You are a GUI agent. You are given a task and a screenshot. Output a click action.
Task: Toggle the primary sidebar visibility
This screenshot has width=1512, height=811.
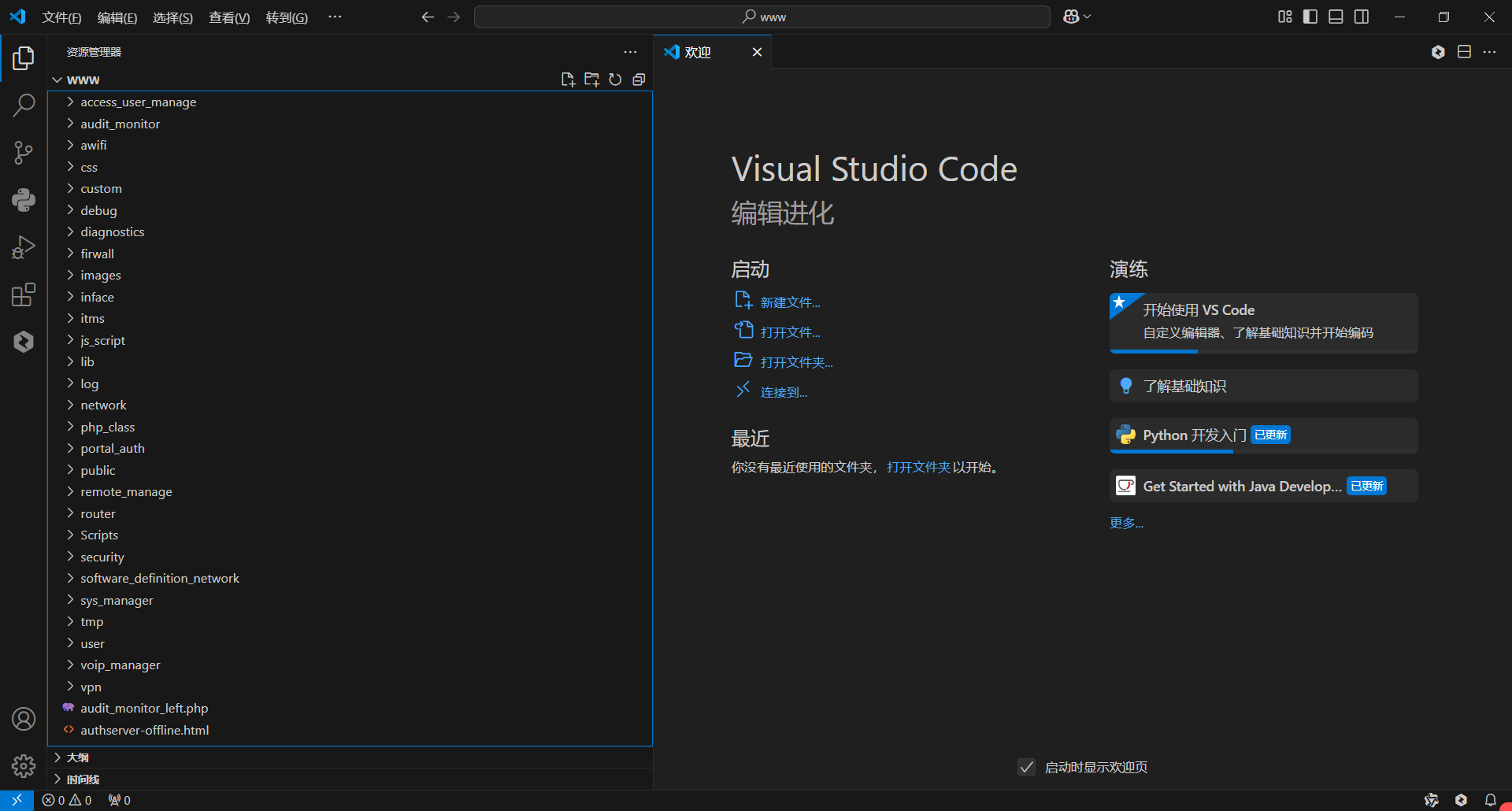coord(1310,17)
